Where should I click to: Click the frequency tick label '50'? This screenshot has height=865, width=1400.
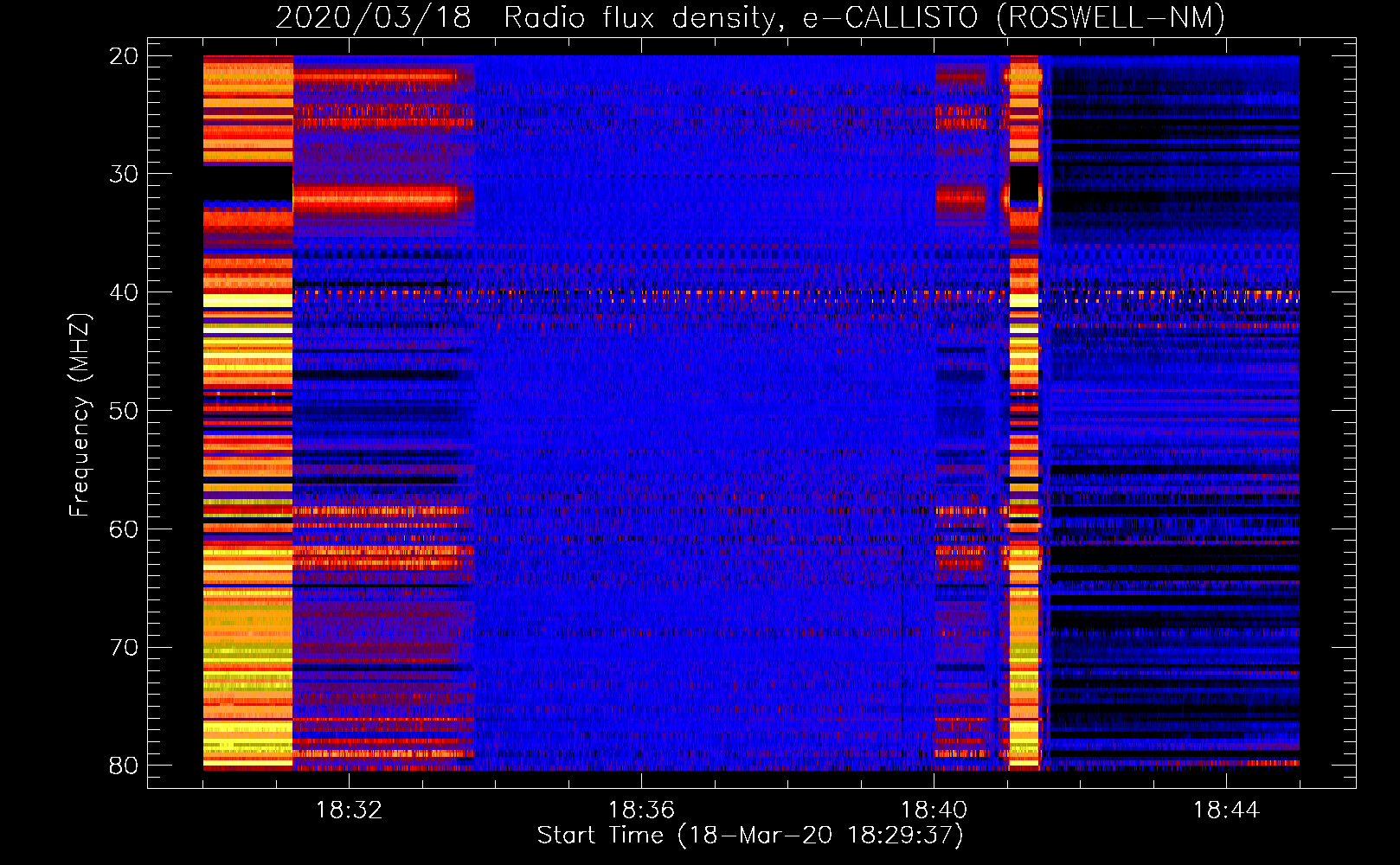click(x=124, y=411)
